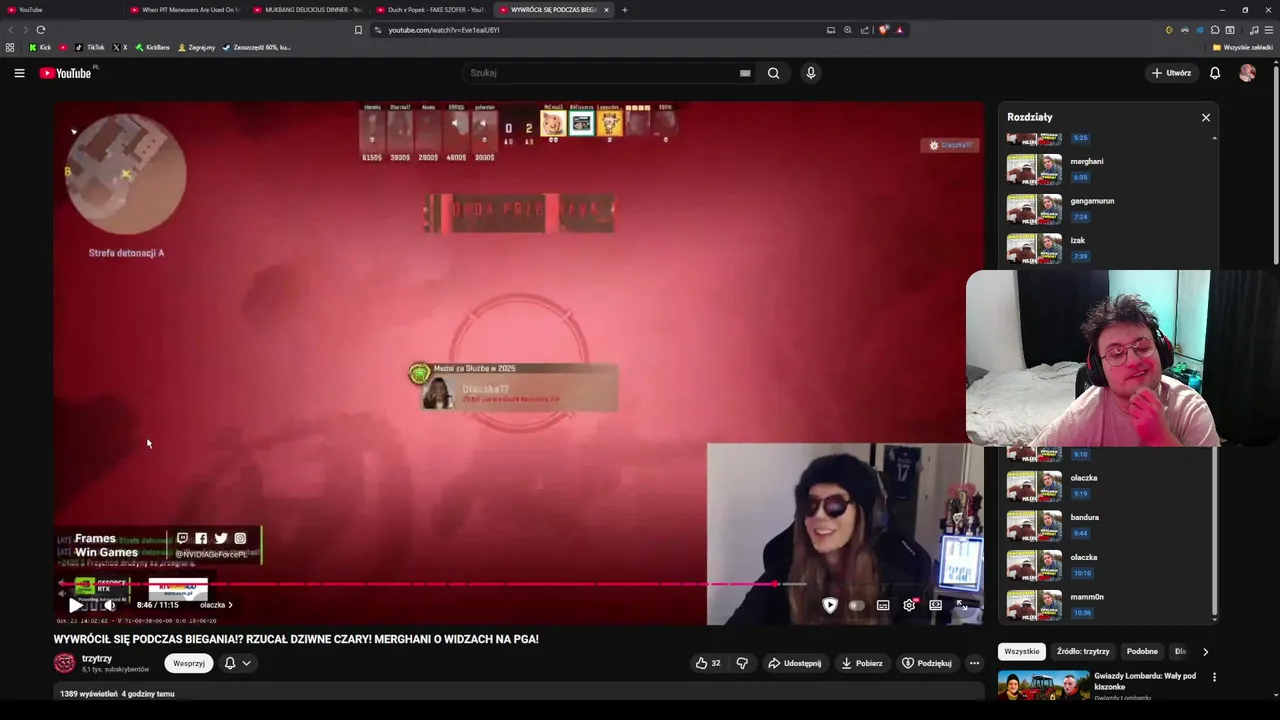
Task: Toggle the autoplay switch in player
Action: 856,605
